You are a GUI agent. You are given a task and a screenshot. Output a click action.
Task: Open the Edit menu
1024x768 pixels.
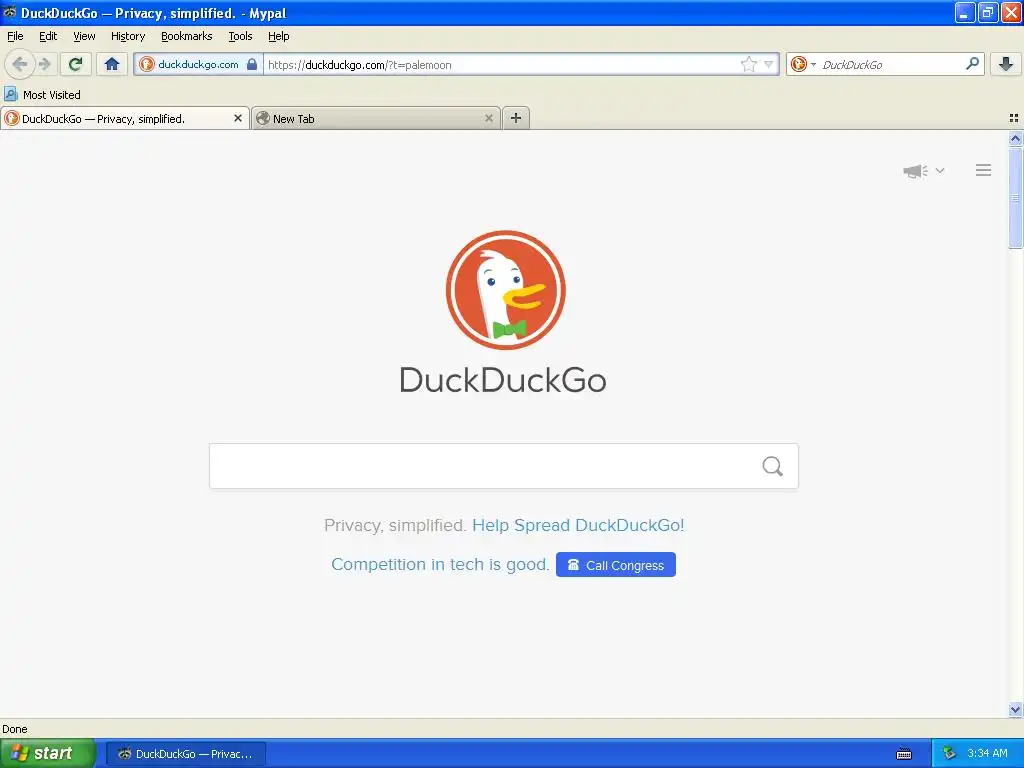pos(48,36)
